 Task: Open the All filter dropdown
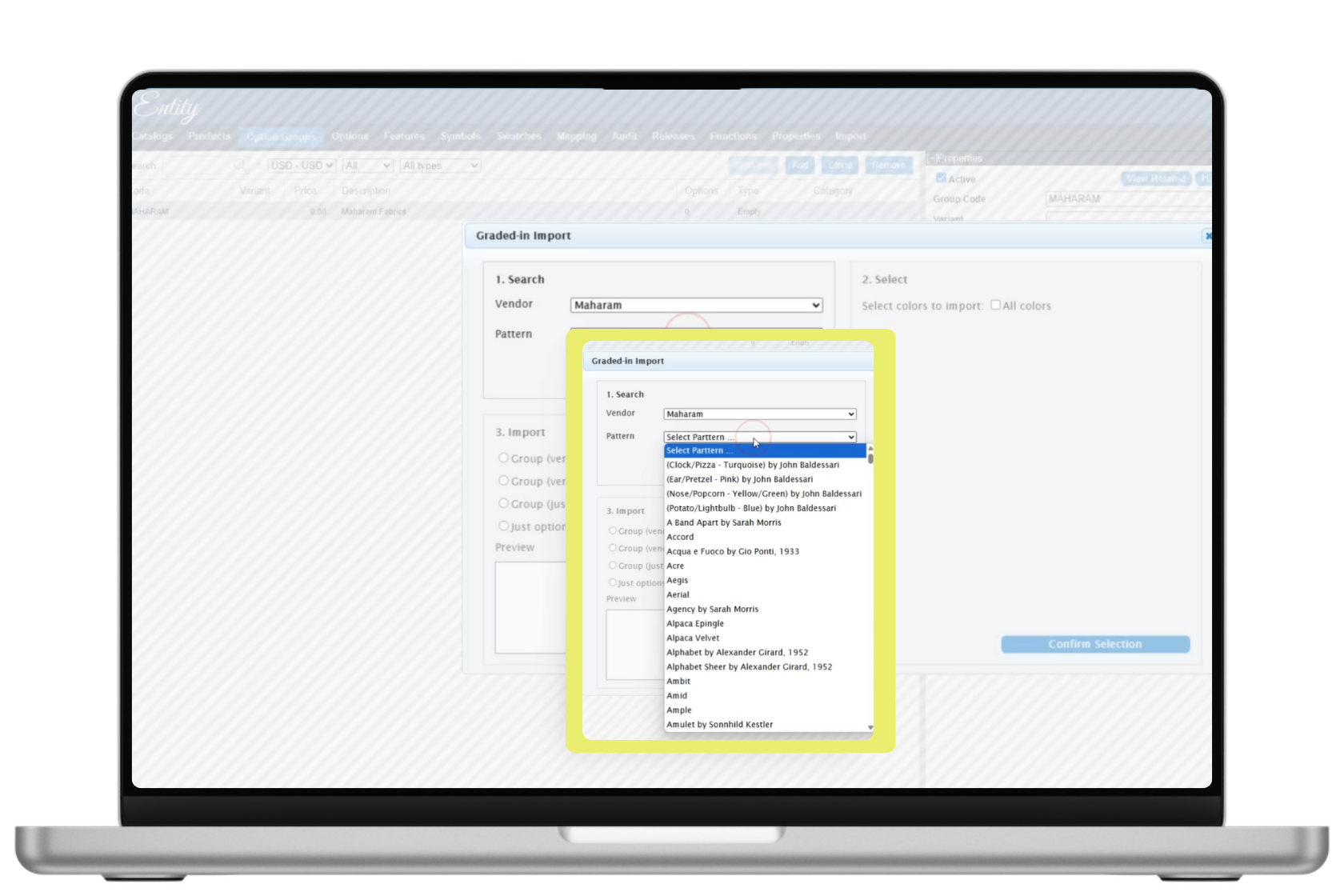point(368,166)
